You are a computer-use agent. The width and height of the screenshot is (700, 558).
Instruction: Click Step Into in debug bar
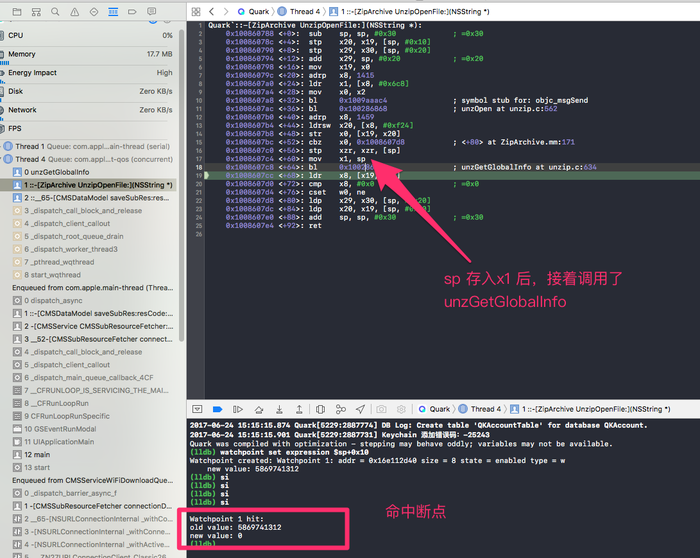point(279,409)
